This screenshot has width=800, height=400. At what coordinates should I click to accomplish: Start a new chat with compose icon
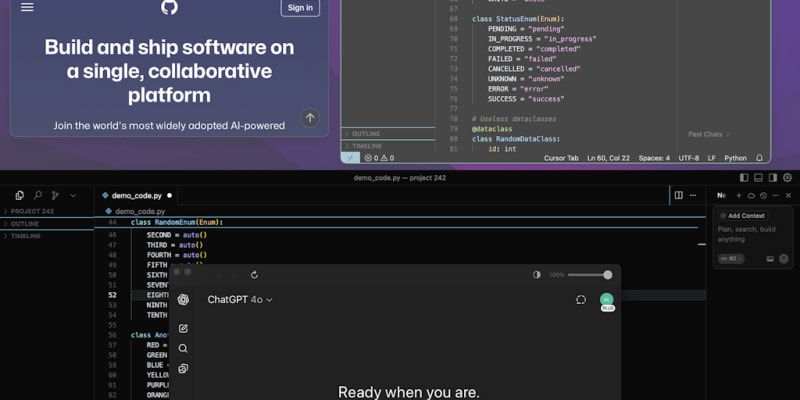(x=183, y=329)
